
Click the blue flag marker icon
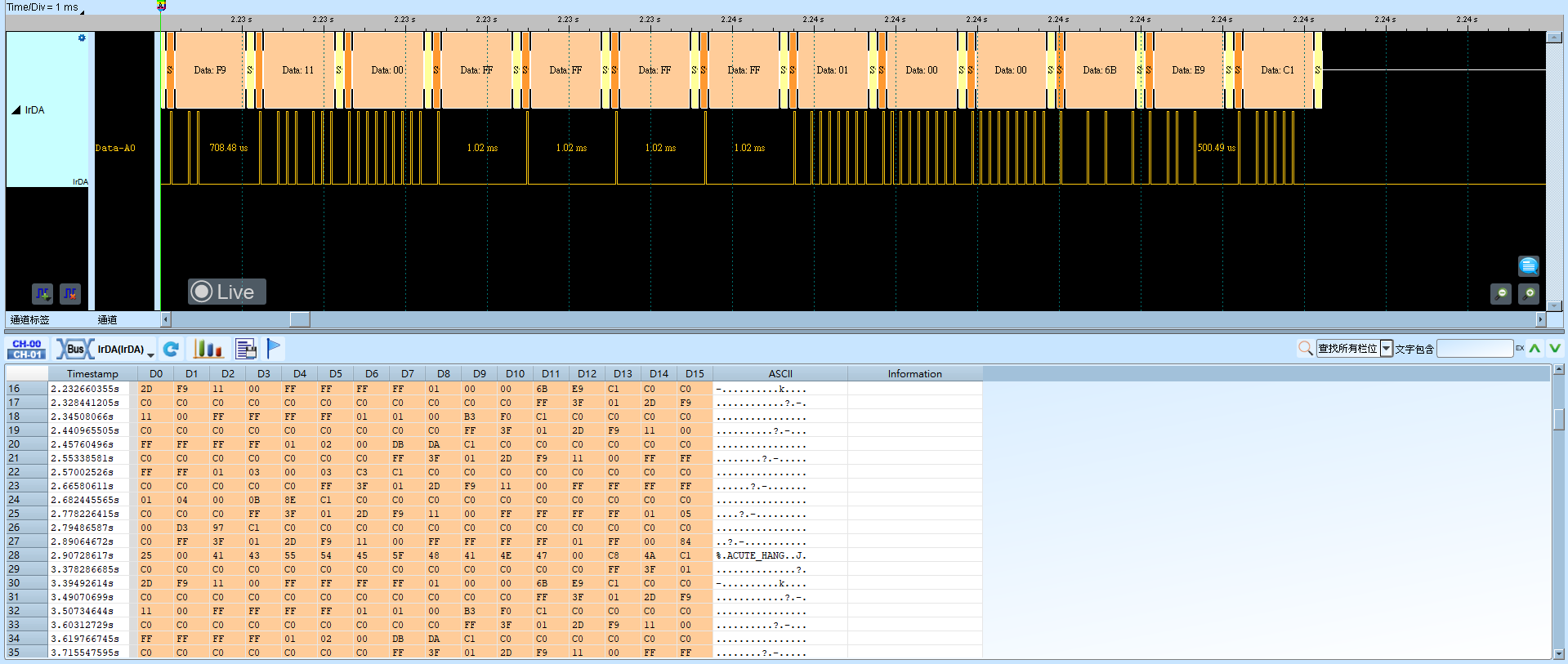(274, 349)
